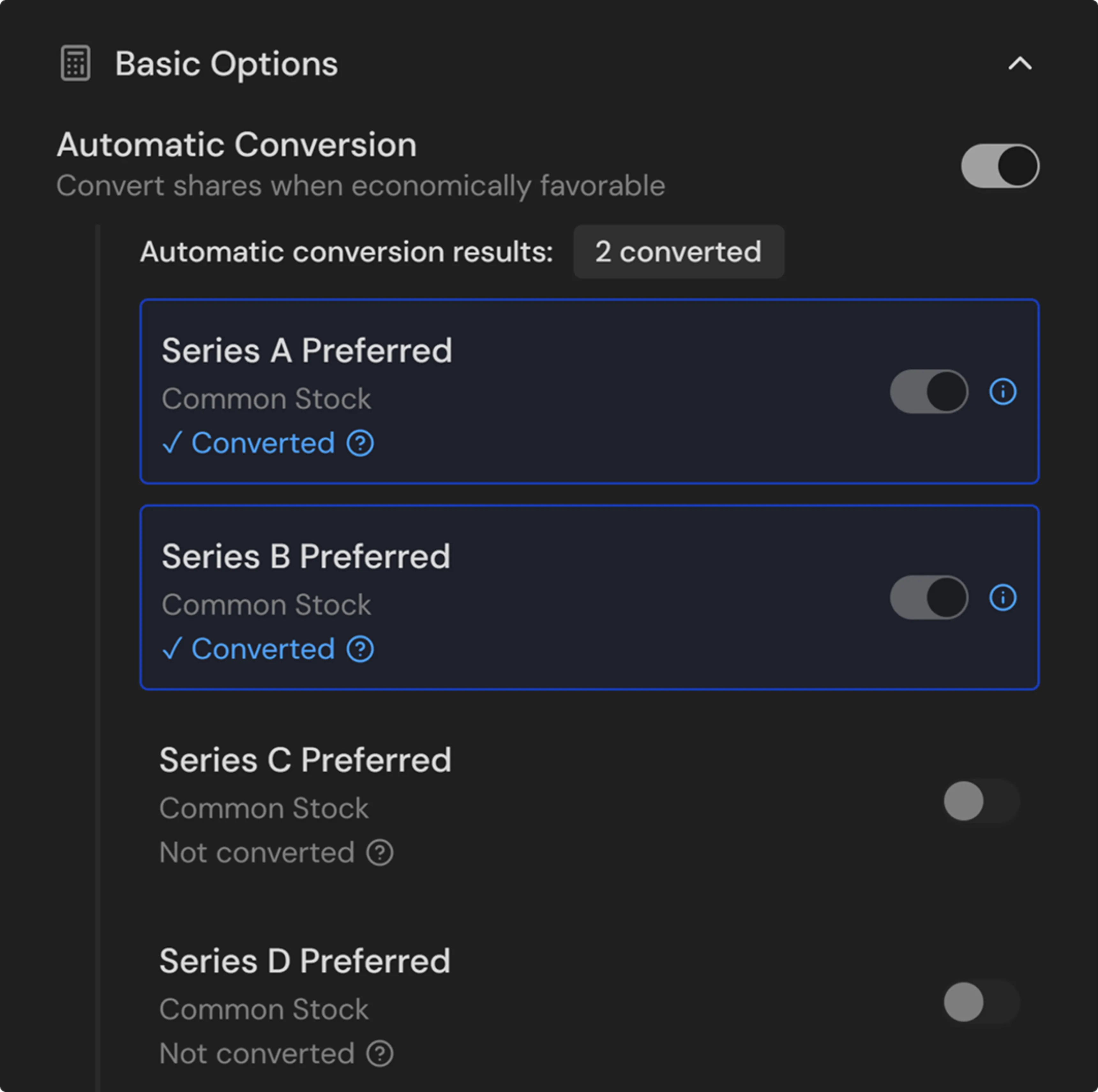
Task: Click the Series B Converted status text
Action: pos(263,649)
